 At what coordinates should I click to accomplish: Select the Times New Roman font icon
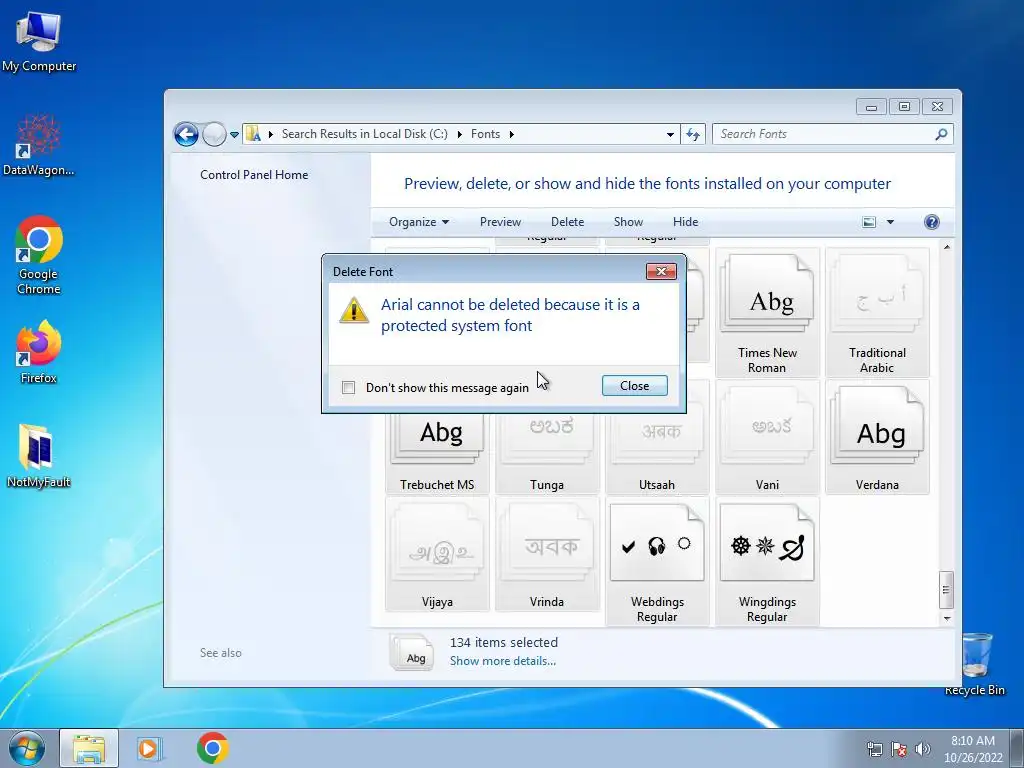click(767, 313)
